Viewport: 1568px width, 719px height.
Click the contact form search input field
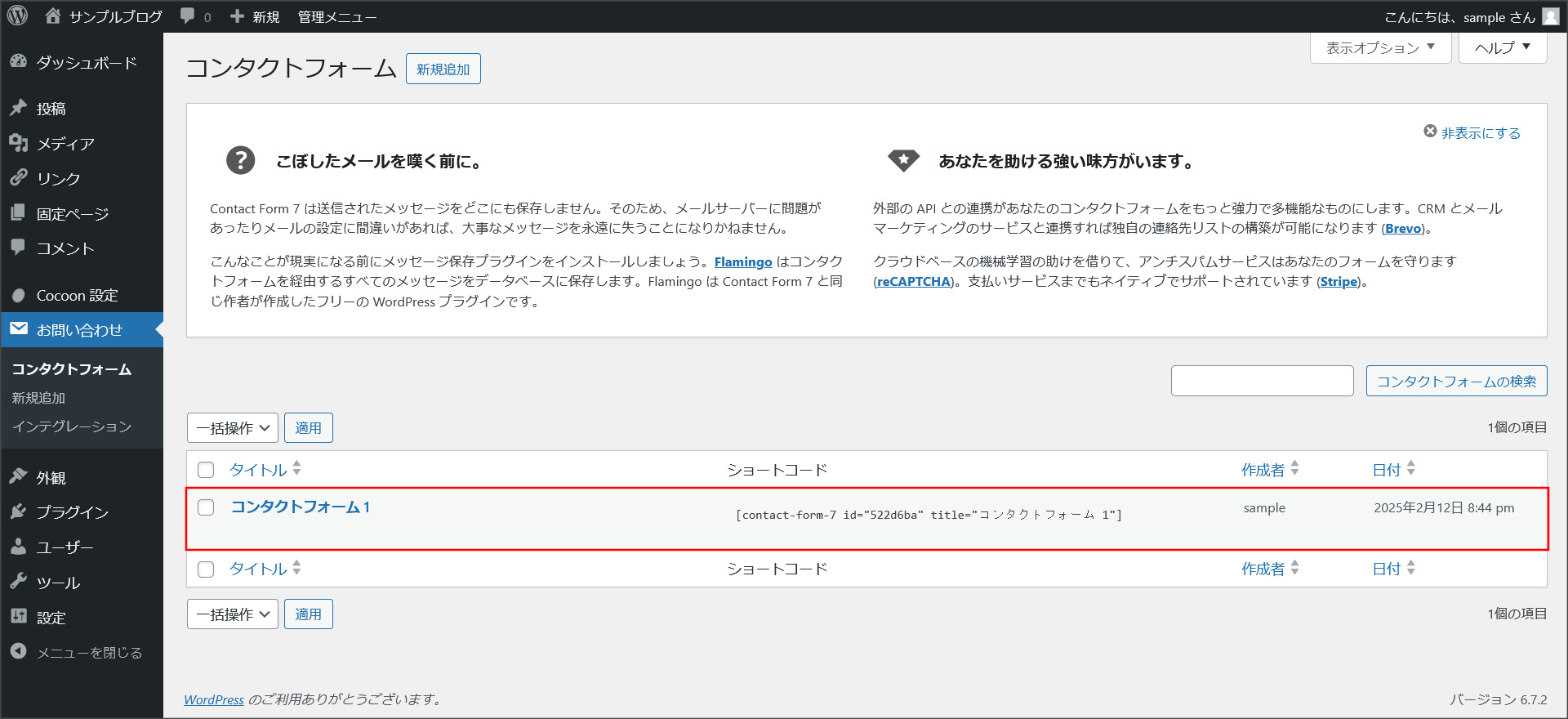coord(1262,381)
